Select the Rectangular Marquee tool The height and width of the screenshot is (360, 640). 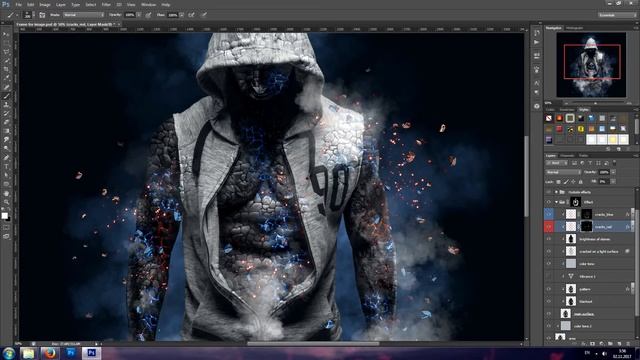(x=6, y=43)
